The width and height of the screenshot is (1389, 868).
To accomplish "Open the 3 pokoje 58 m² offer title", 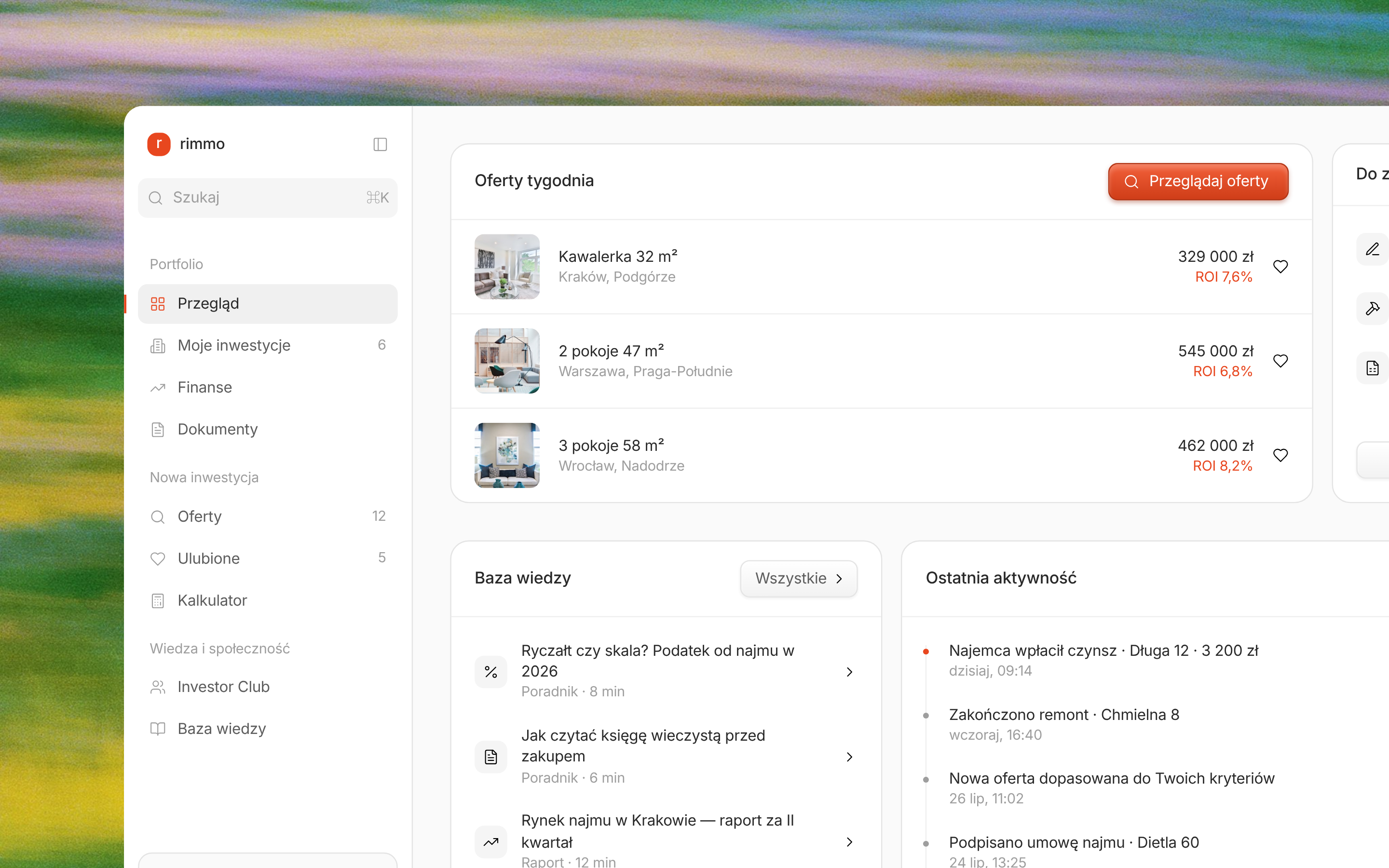I will pos(611,446).
